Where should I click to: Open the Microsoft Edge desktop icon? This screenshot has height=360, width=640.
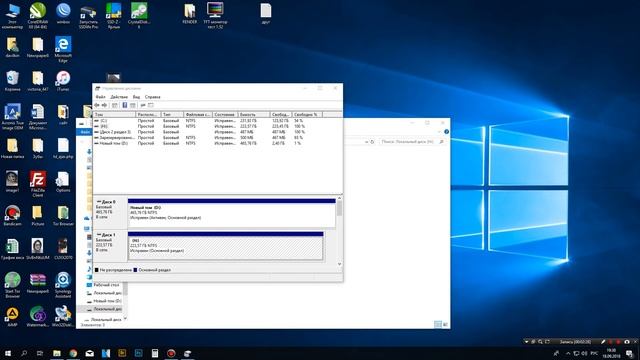point(63,49)
